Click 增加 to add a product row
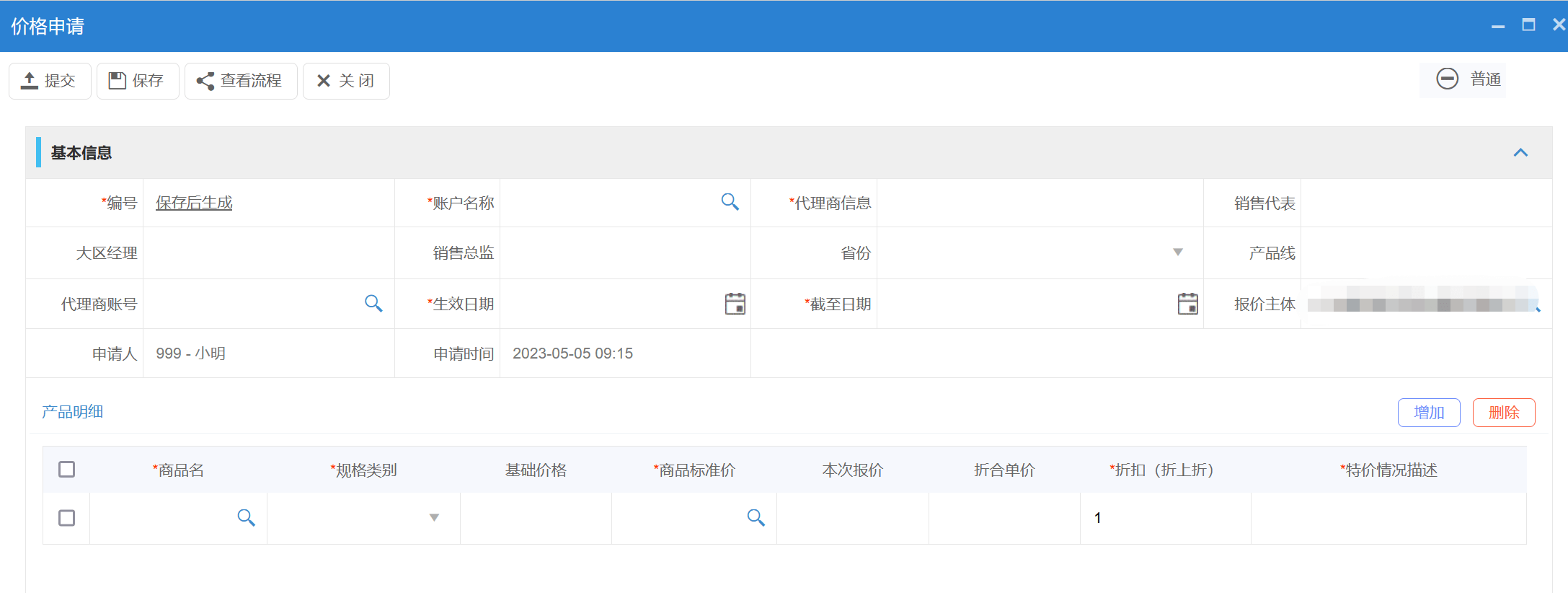Image resolution: width=1568 pixels, height=593 pixels. [1428, 413]
